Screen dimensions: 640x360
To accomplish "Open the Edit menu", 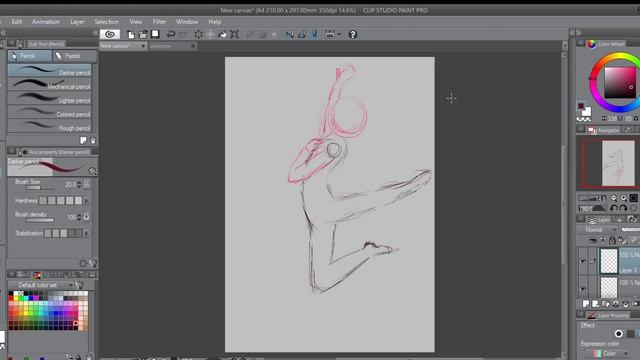I will point(17,22).
